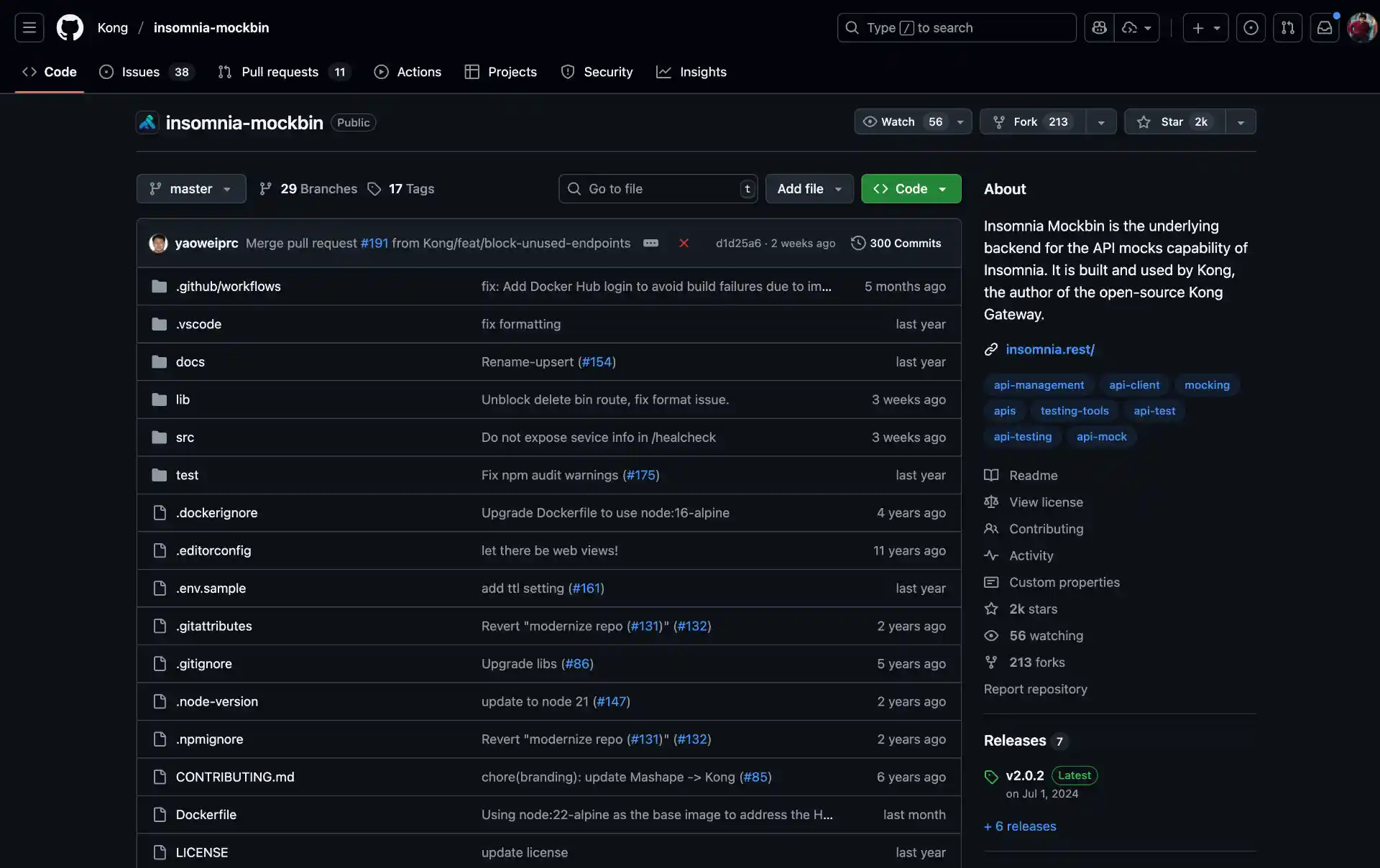This screenshot has height=868, width=1380.
Task: Expand the Fork options arrow
Action: click(1100, 121)
